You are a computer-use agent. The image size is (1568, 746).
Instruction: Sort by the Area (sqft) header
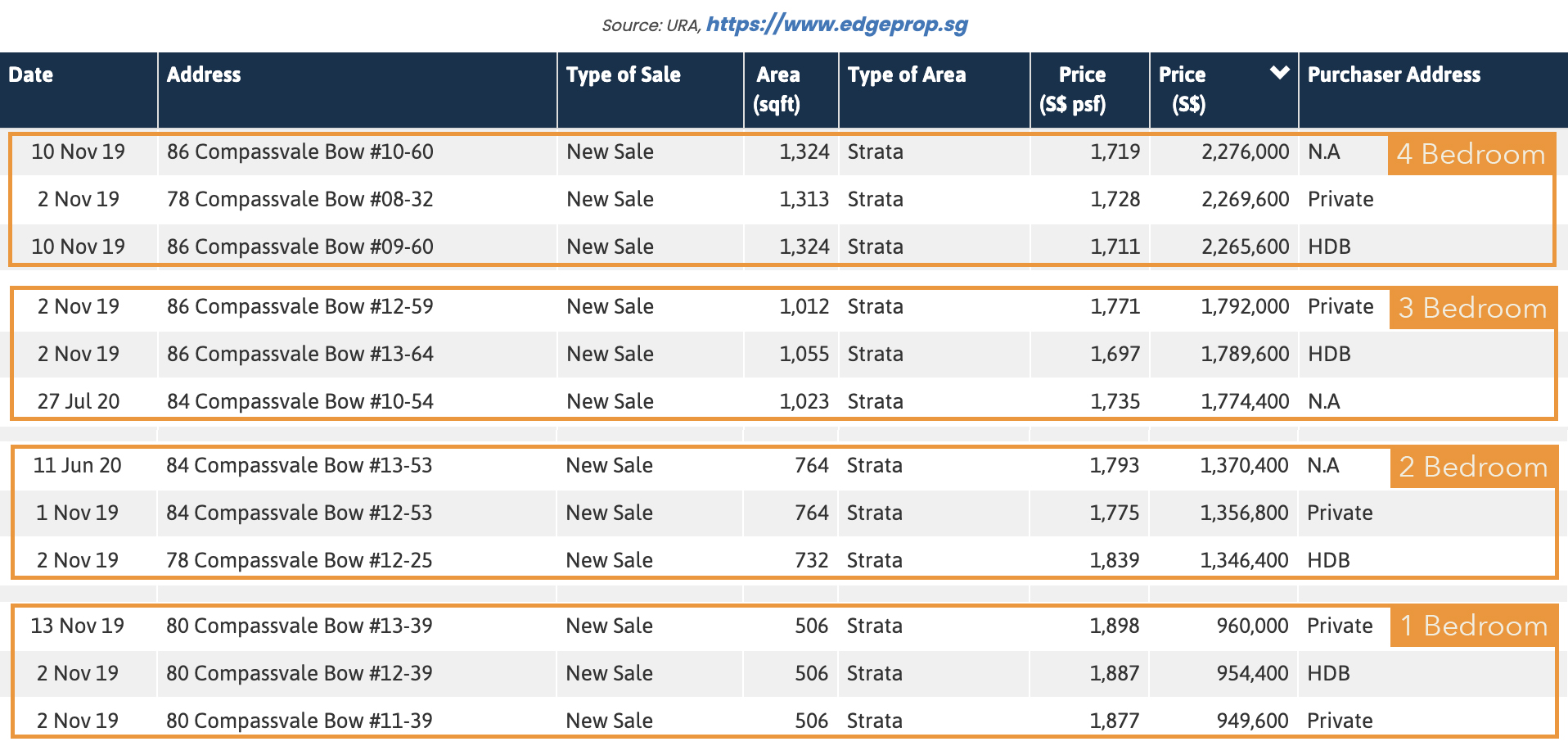(x=777, y=89)
